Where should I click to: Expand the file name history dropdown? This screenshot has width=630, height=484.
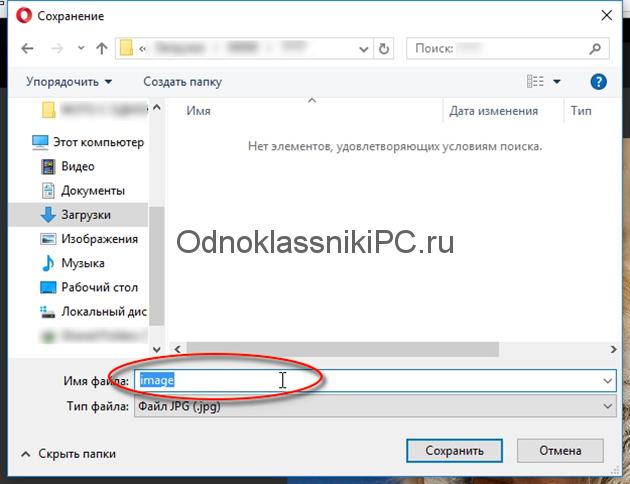pos(608,381)
